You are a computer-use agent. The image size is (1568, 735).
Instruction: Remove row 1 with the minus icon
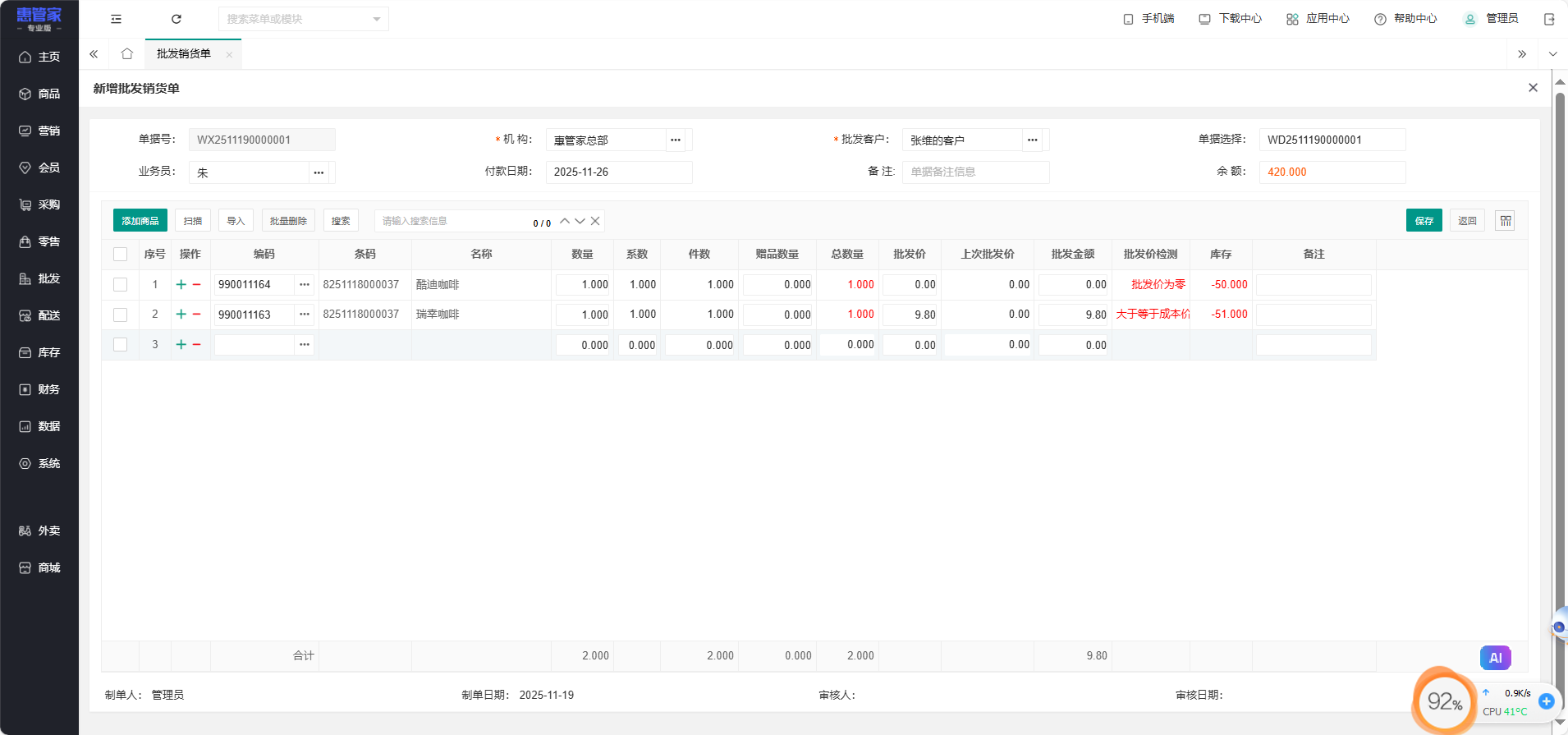pyautogui.click(x=197, y=284)
